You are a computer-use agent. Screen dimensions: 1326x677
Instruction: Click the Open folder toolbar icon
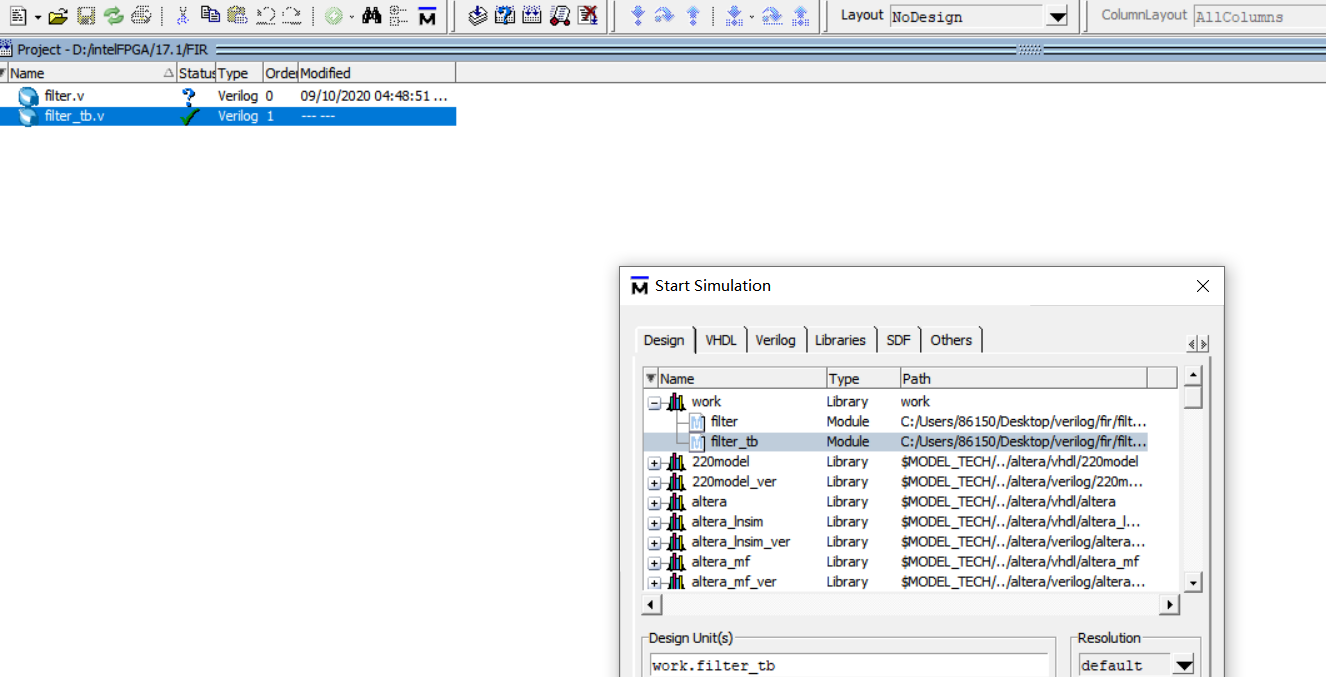(58, 16)
